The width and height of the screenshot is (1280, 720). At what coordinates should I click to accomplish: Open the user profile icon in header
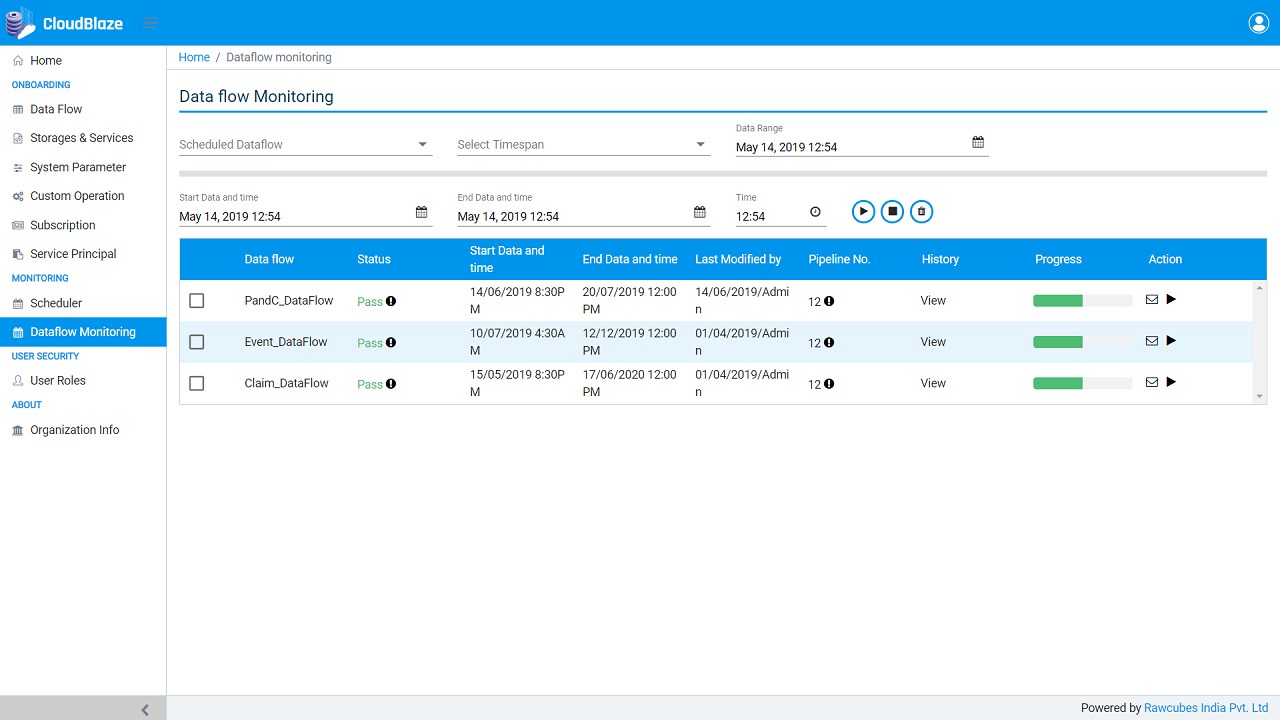coord(1259,23)
